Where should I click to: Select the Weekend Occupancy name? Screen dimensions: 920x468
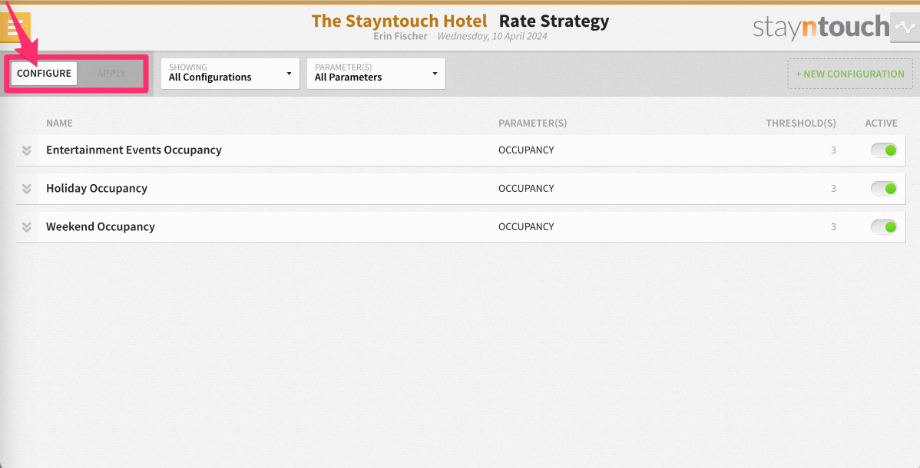(100, 226)
